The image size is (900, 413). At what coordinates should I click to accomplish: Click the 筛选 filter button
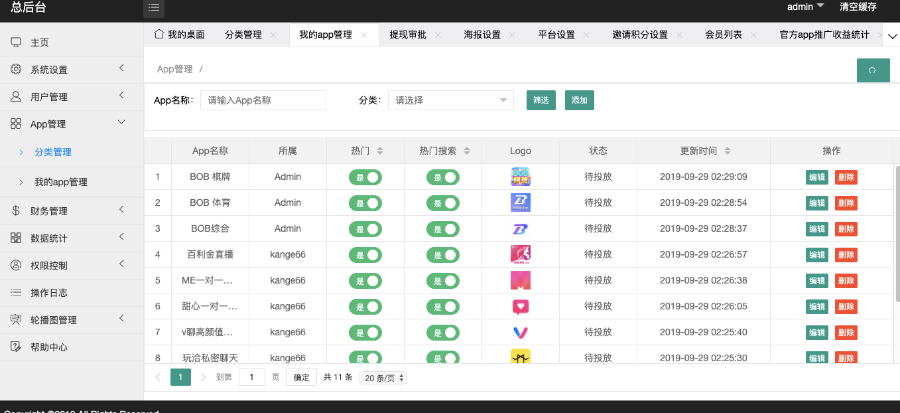[x=541, y=100]
